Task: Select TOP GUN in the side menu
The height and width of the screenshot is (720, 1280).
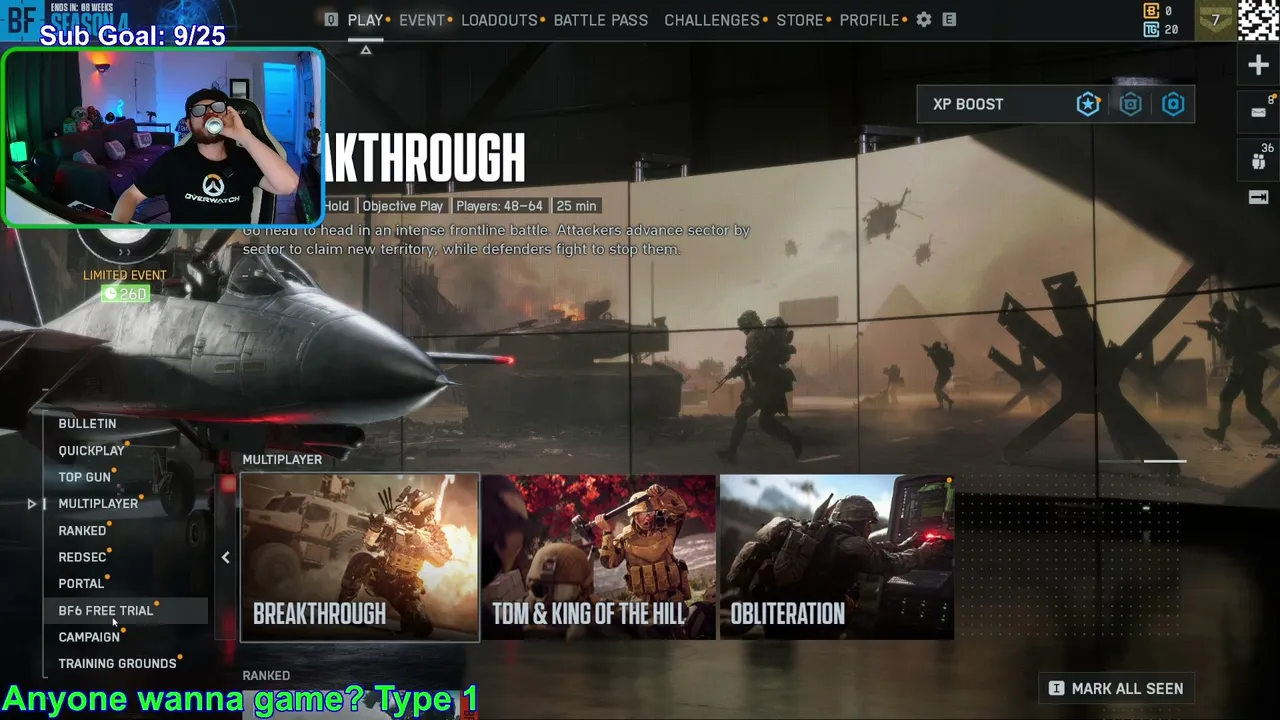Action: pos(84,477)
